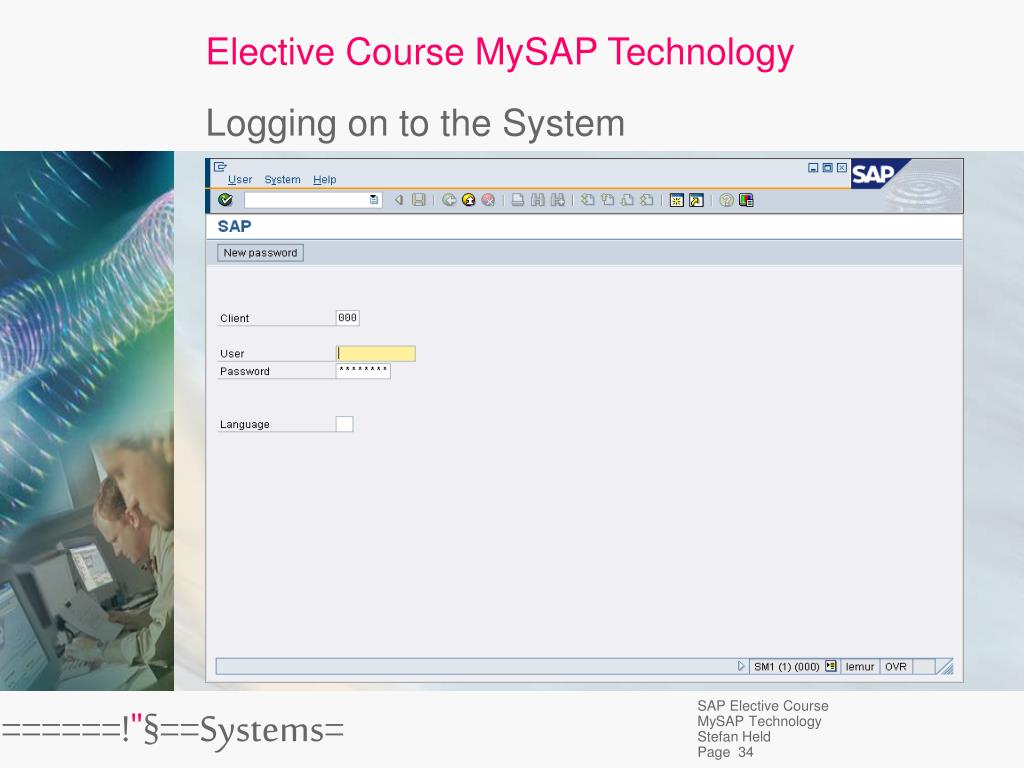Click the First Page icon
Viewport: 1024px width, 768px height.
click(x=588, y=200)
